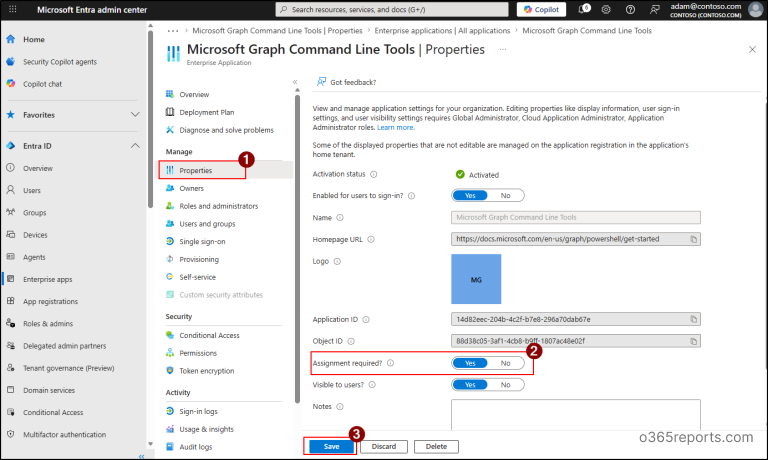Open app Conditional Access under Security

(x=209, y=335)
